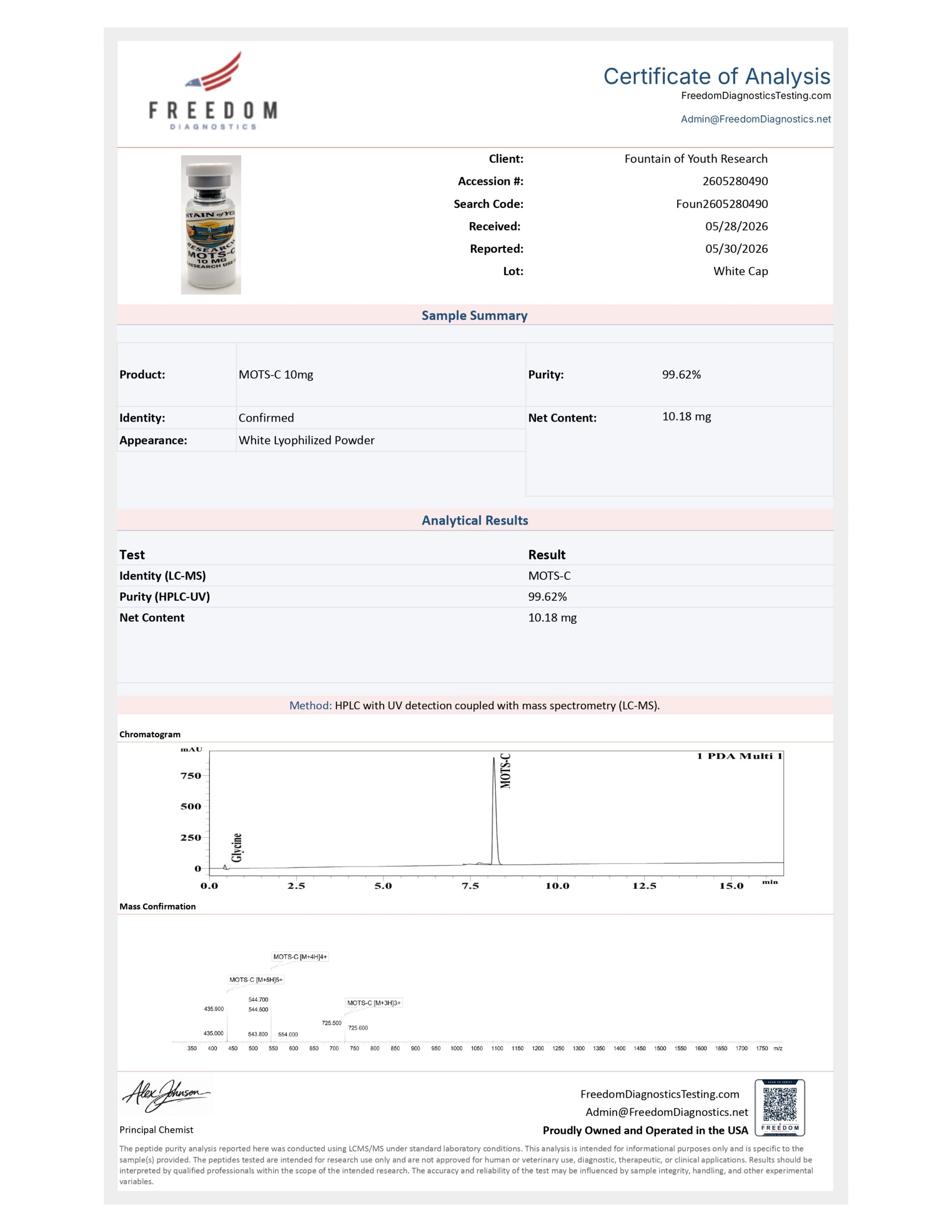
Task: Click Admin@FreedomDiagnostics.net email in header
Action: [756, 119]
